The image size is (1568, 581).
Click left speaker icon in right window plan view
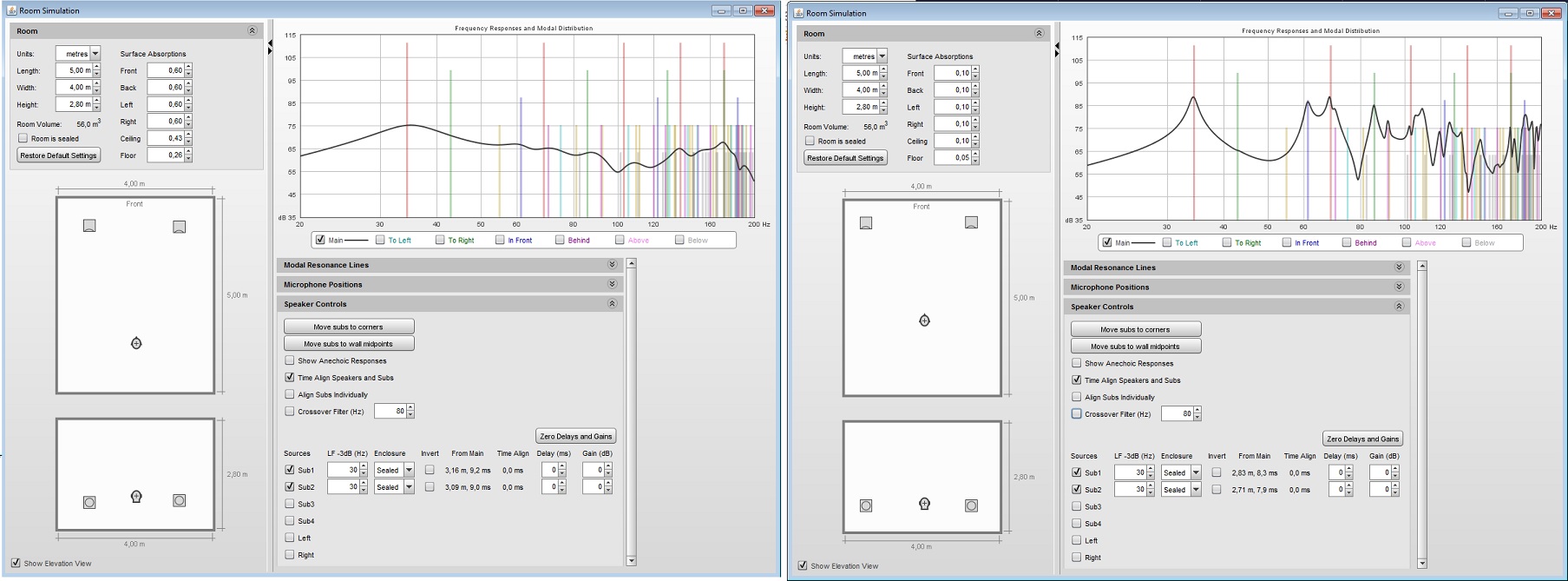pos(866,223)
